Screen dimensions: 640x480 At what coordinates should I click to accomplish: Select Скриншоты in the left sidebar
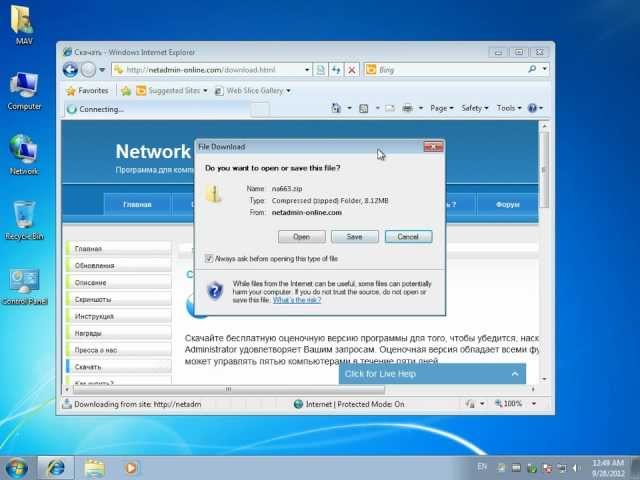(x=118, y=300)
